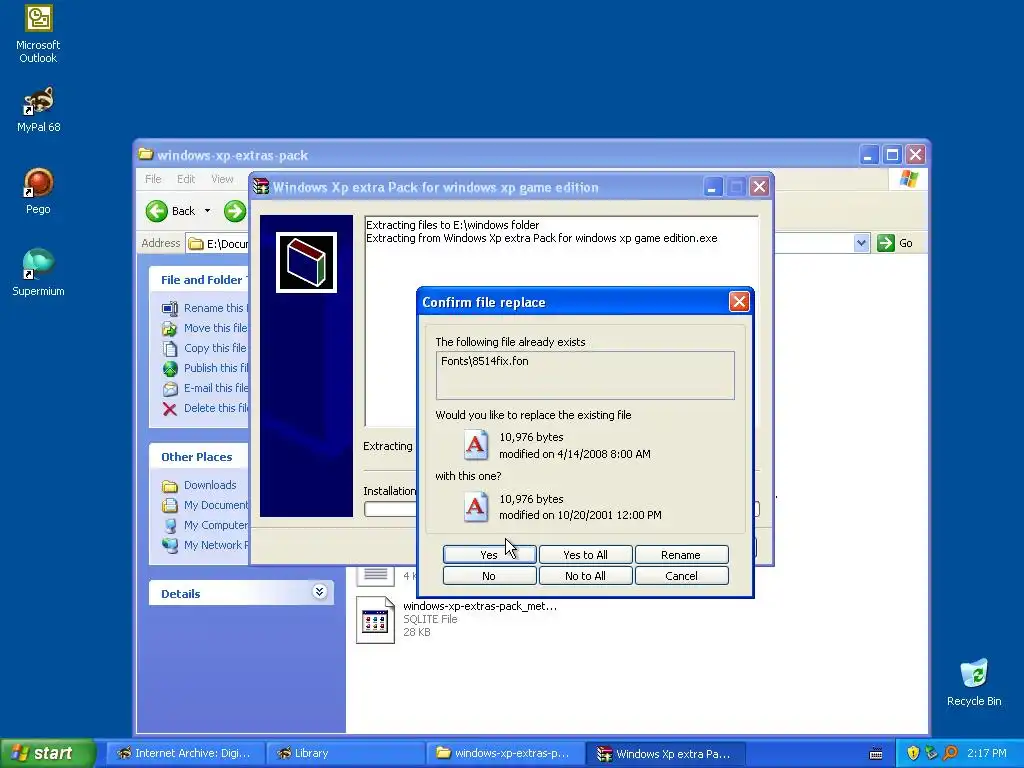Screen dimensions: 1024x768
Task: Open the Start menu
Action: (48, 753)
